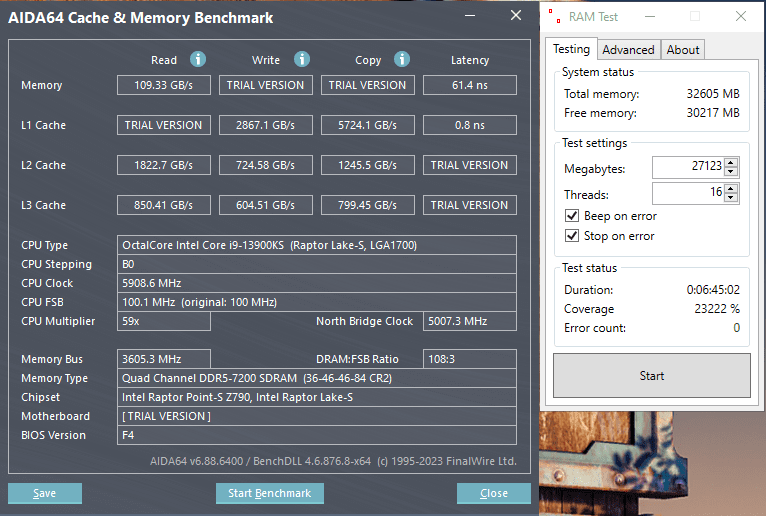Increase Megabytes value with up arrow
The width and height of the screenshot is (766, 516).
coord(731,163)
